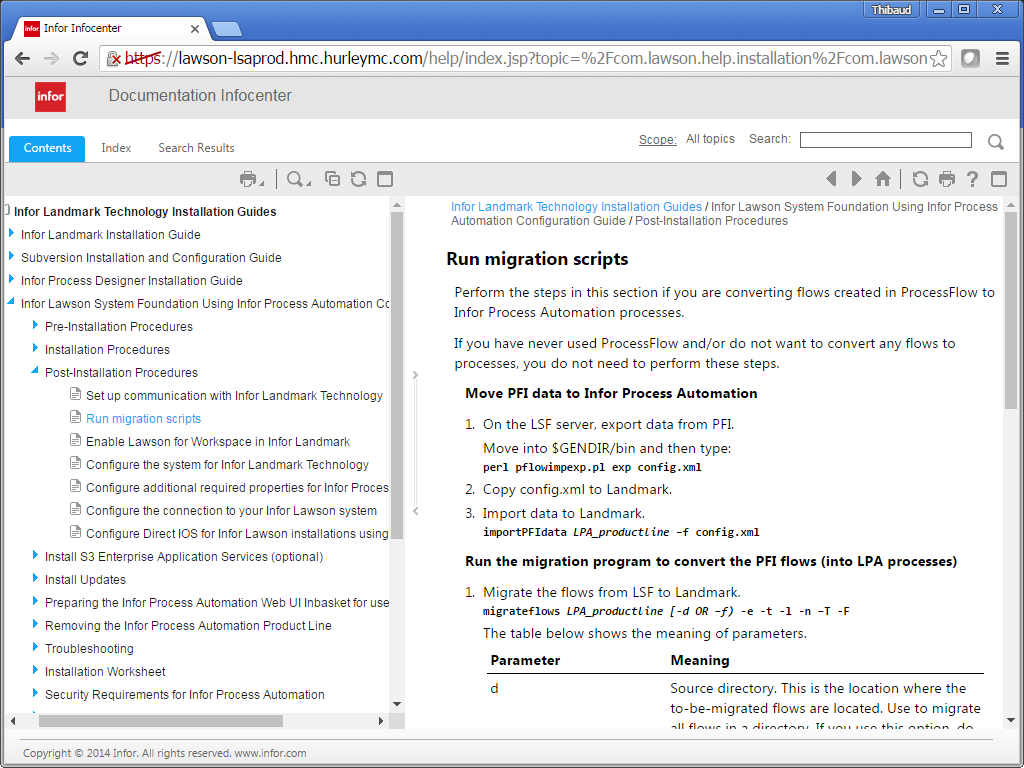Collapse Post-Installation Procedures tree node

[35, 372]
